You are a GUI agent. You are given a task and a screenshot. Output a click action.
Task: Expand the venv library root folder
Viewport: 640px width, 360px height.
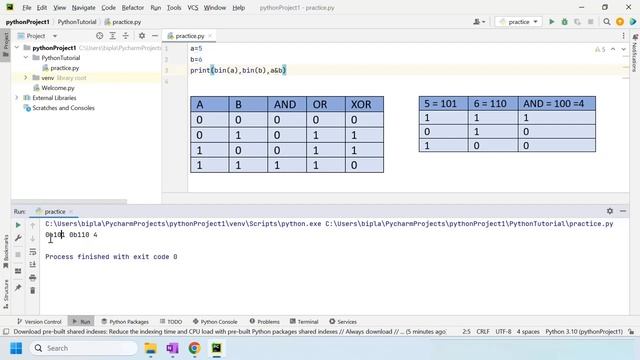click(x=26, y=78)
